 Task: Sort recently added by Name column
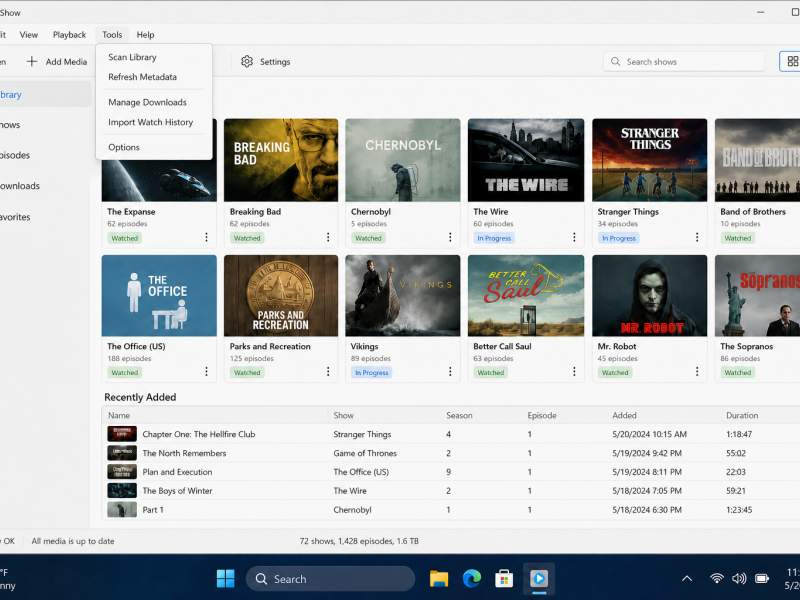coord(119,415)
